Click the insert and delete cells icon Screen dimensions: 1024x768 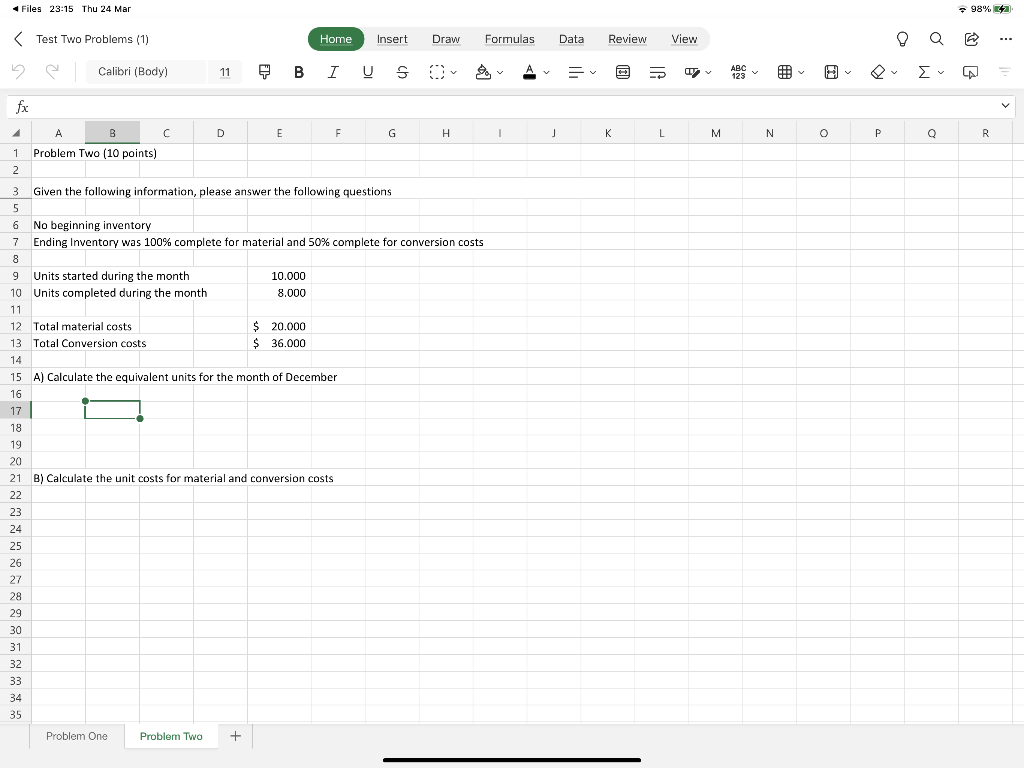pyautogui.click(x=785, y=72)
